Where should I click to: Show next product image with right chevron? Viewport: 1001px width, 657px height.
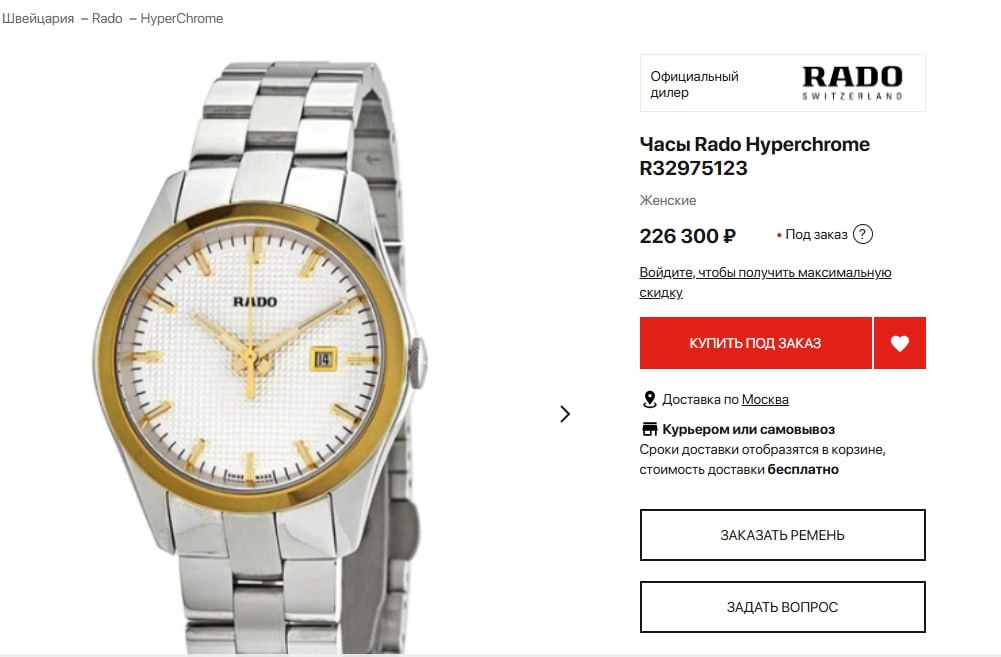point(565,414)
